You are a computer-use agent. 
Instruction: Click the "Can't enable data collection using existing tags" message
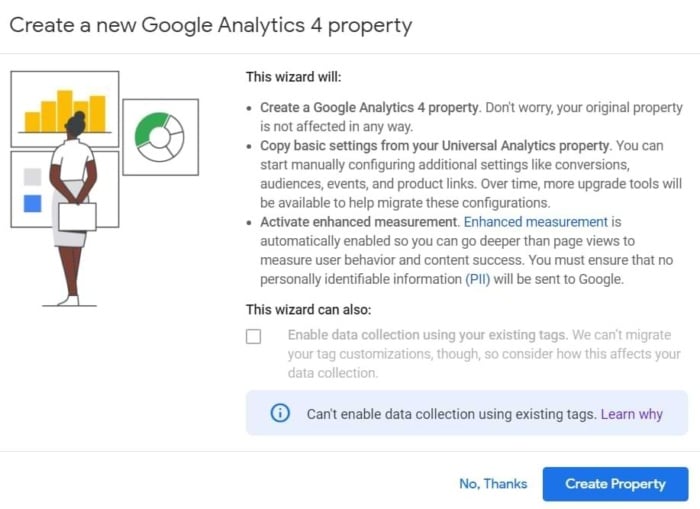(451, 414)
